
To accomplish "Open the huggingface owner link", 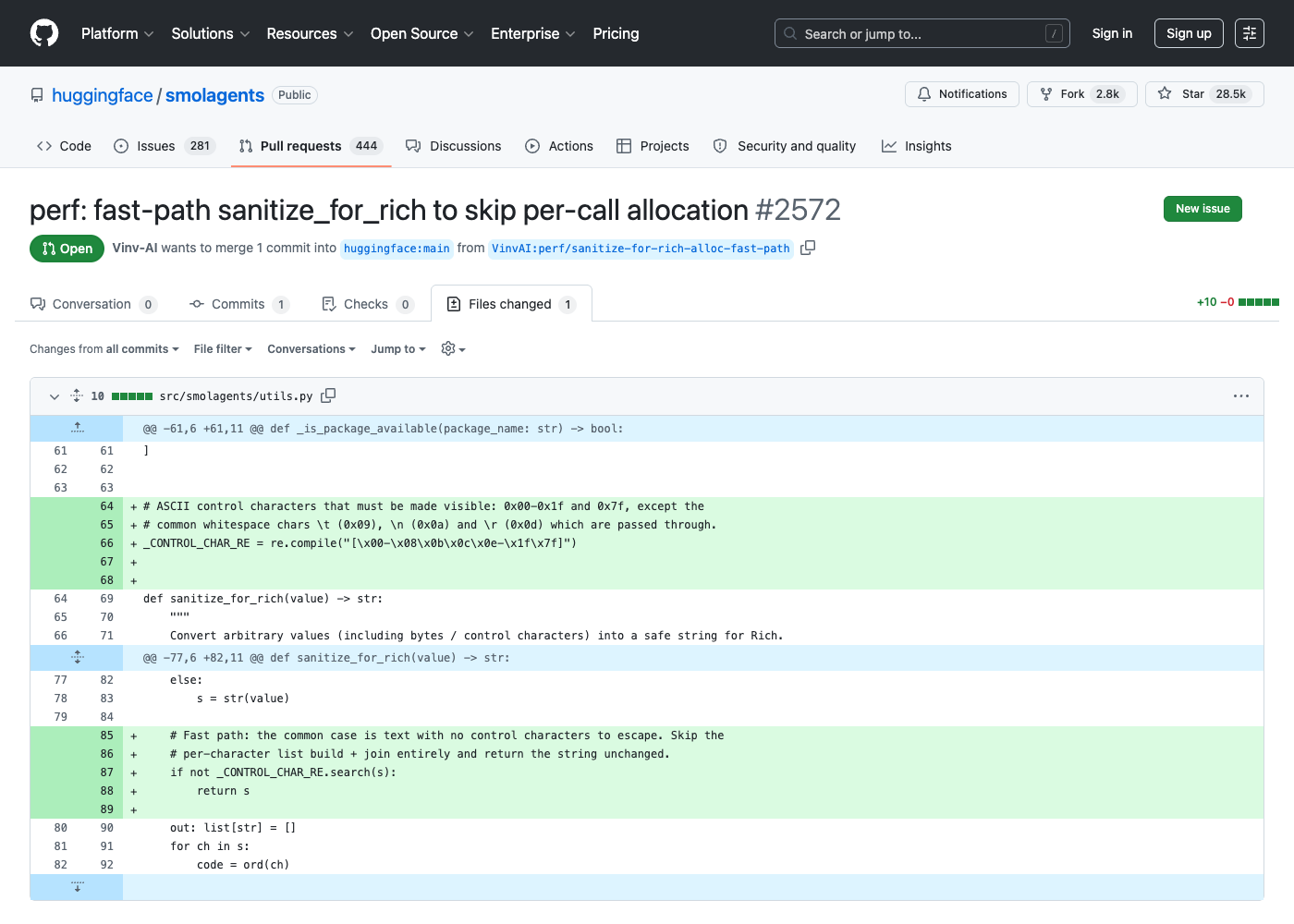I will 103,95.
